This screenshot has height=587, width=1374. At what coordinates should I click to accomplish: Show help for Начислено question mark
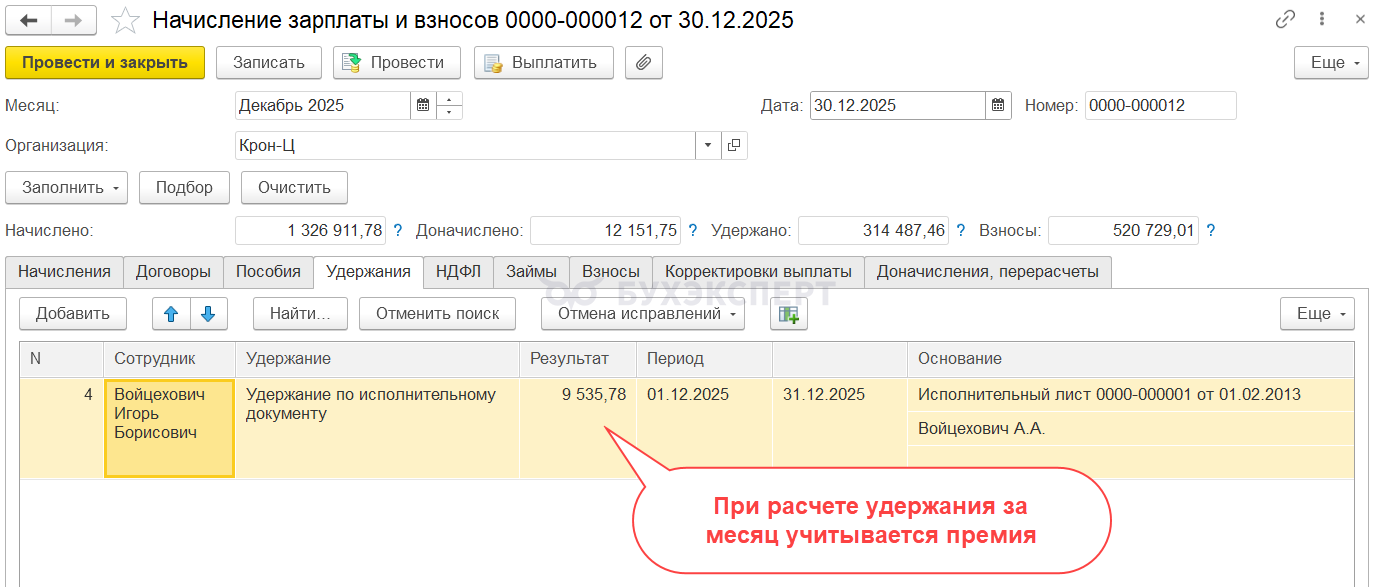point(398,230)
